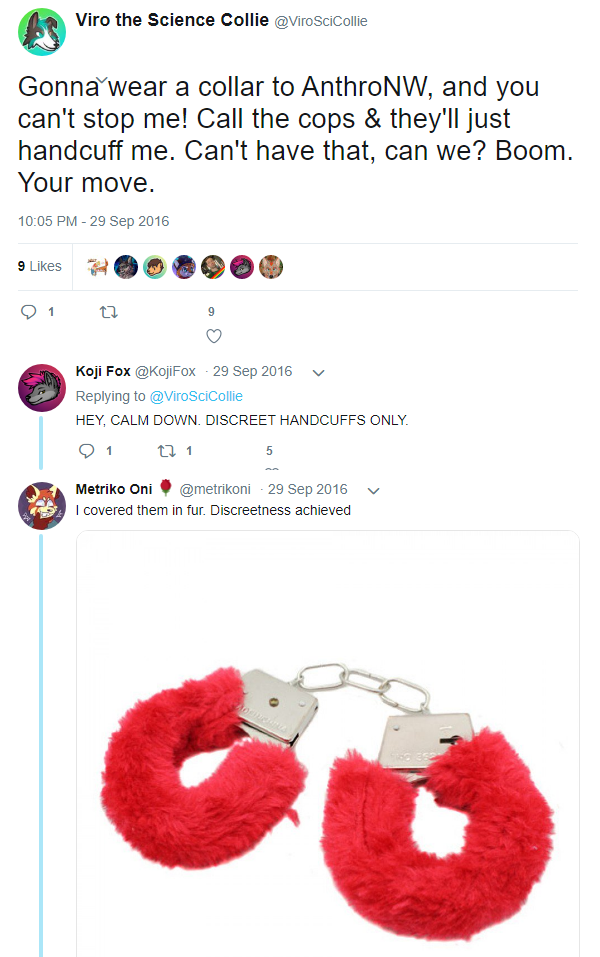Open the chevron menu on Metriko Oni's tweet
600x957 pixels.
pyautogui.click(x=374, y=490)
